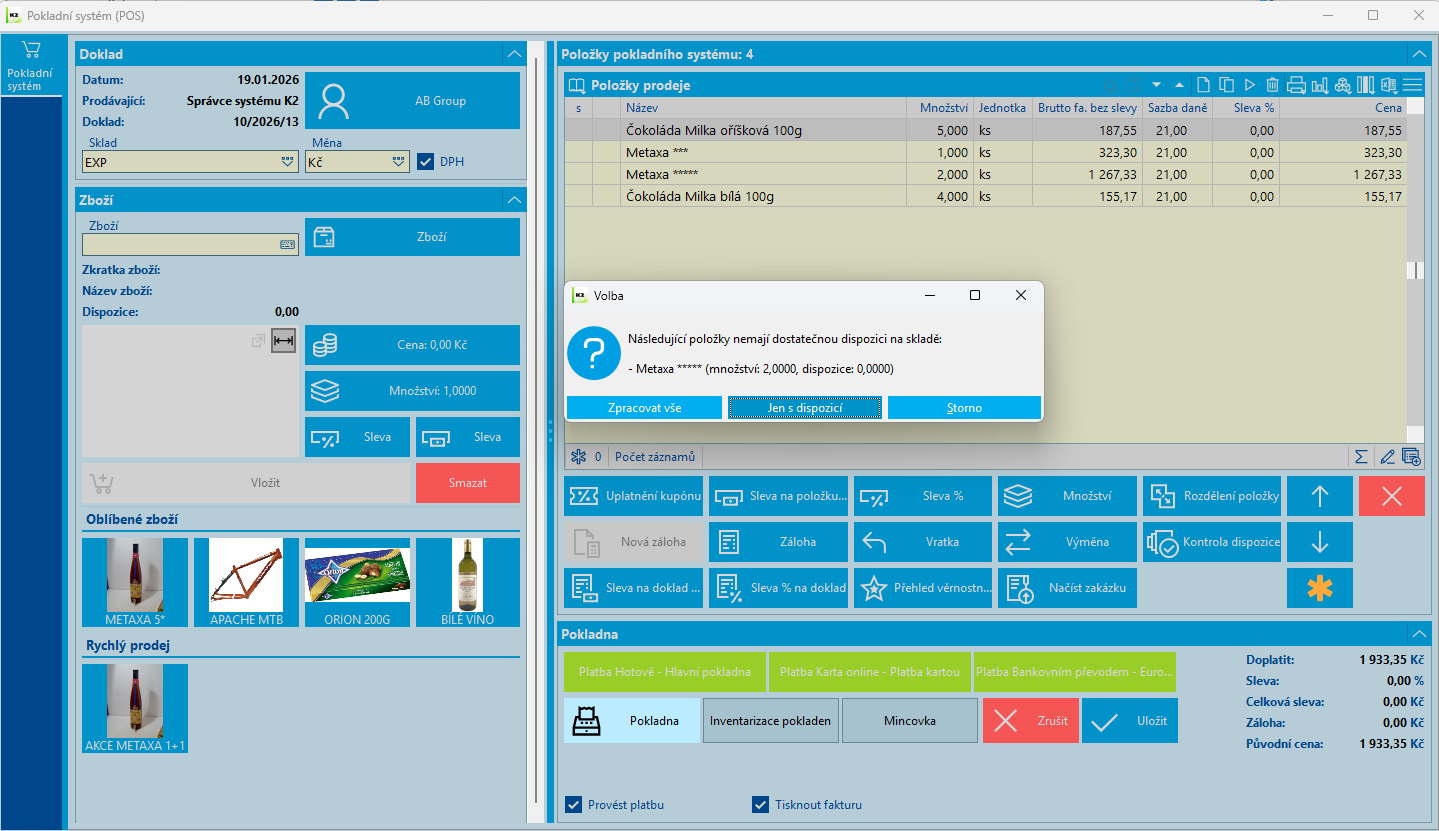
Task: Click the table-add icon below the grid
Action: pyautogui.click(x=1411, y=457)
